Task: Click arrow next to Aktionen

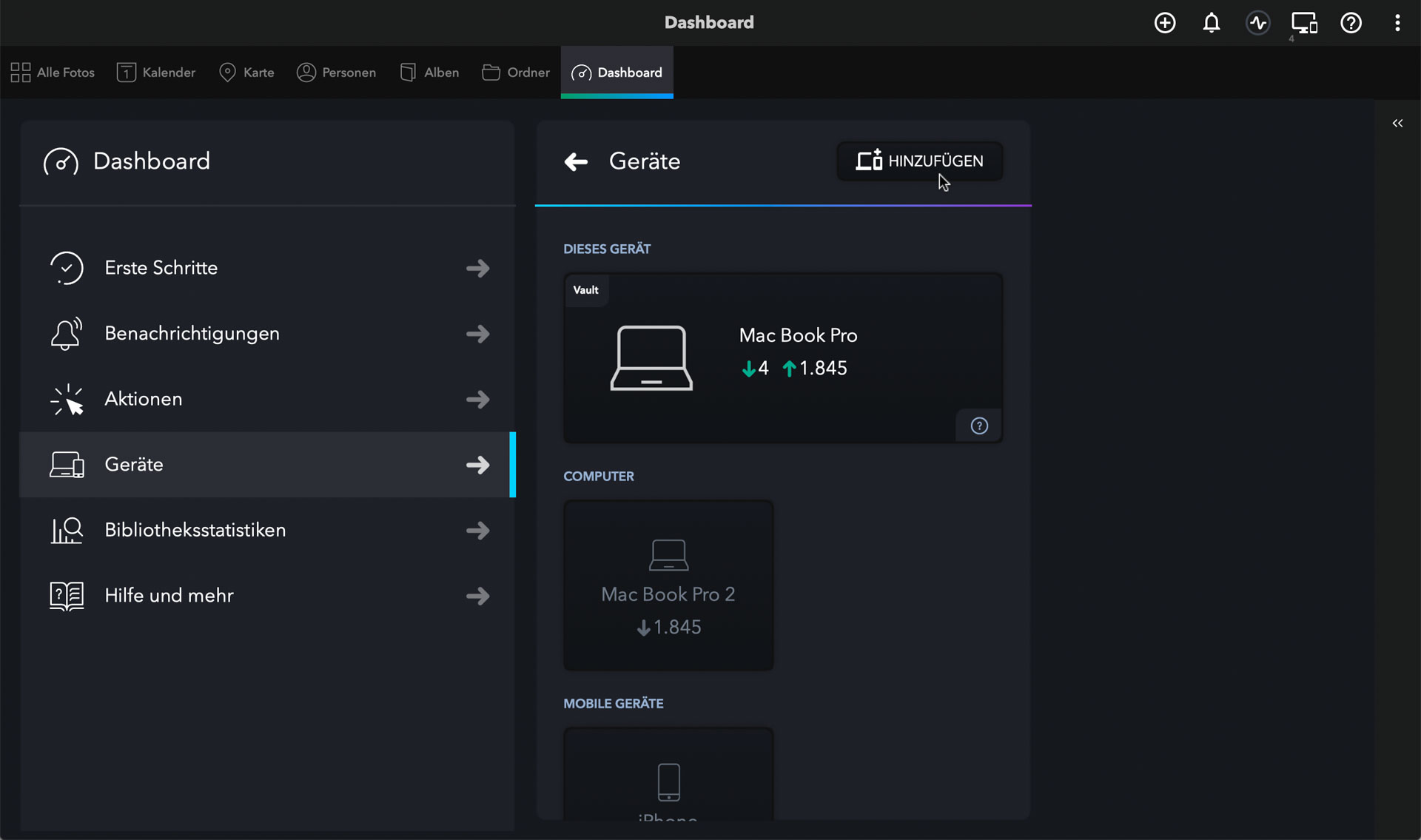Action: coord(478,400)
